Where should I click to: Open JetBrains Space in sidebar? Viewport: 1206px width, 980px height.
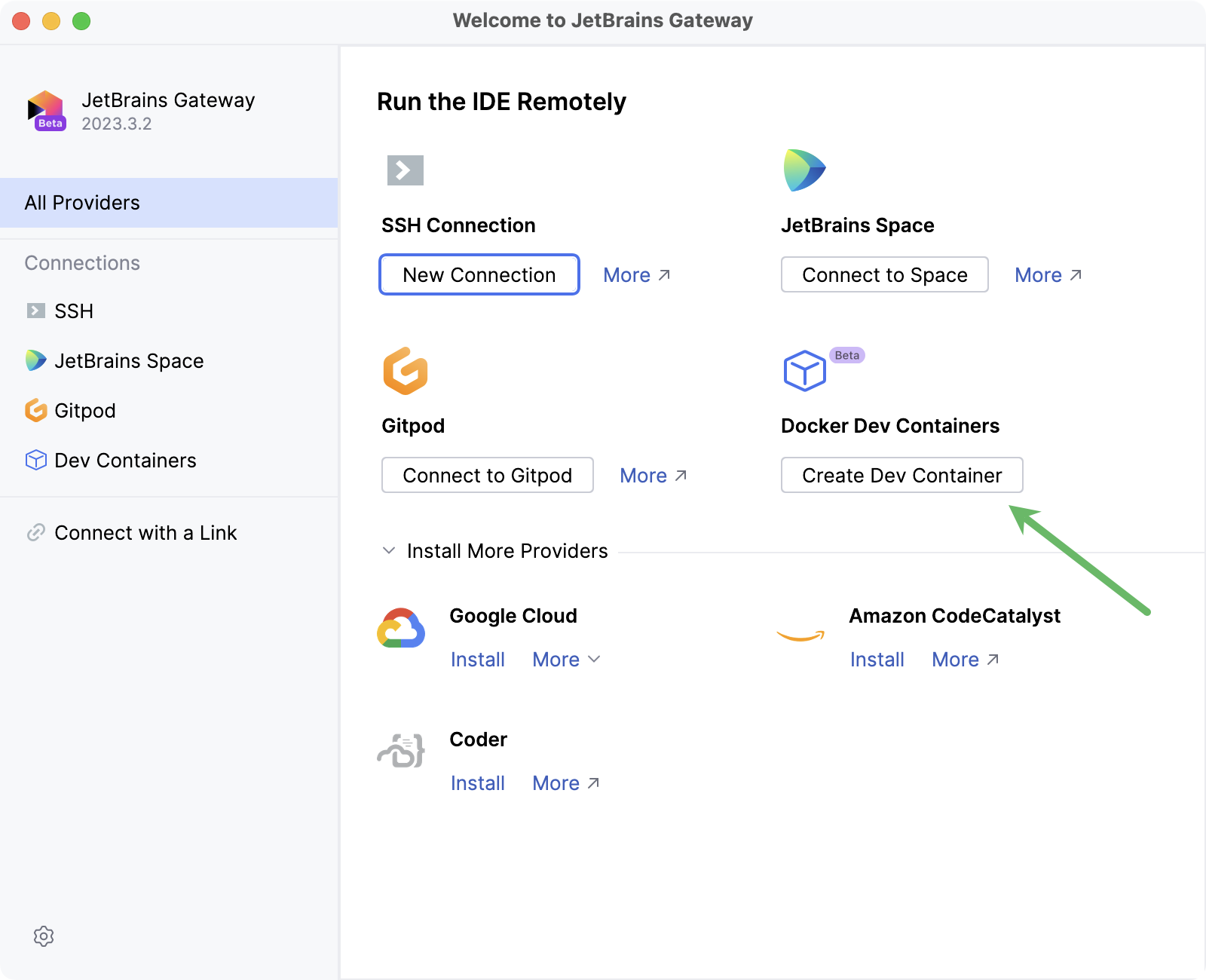[169, 360]
